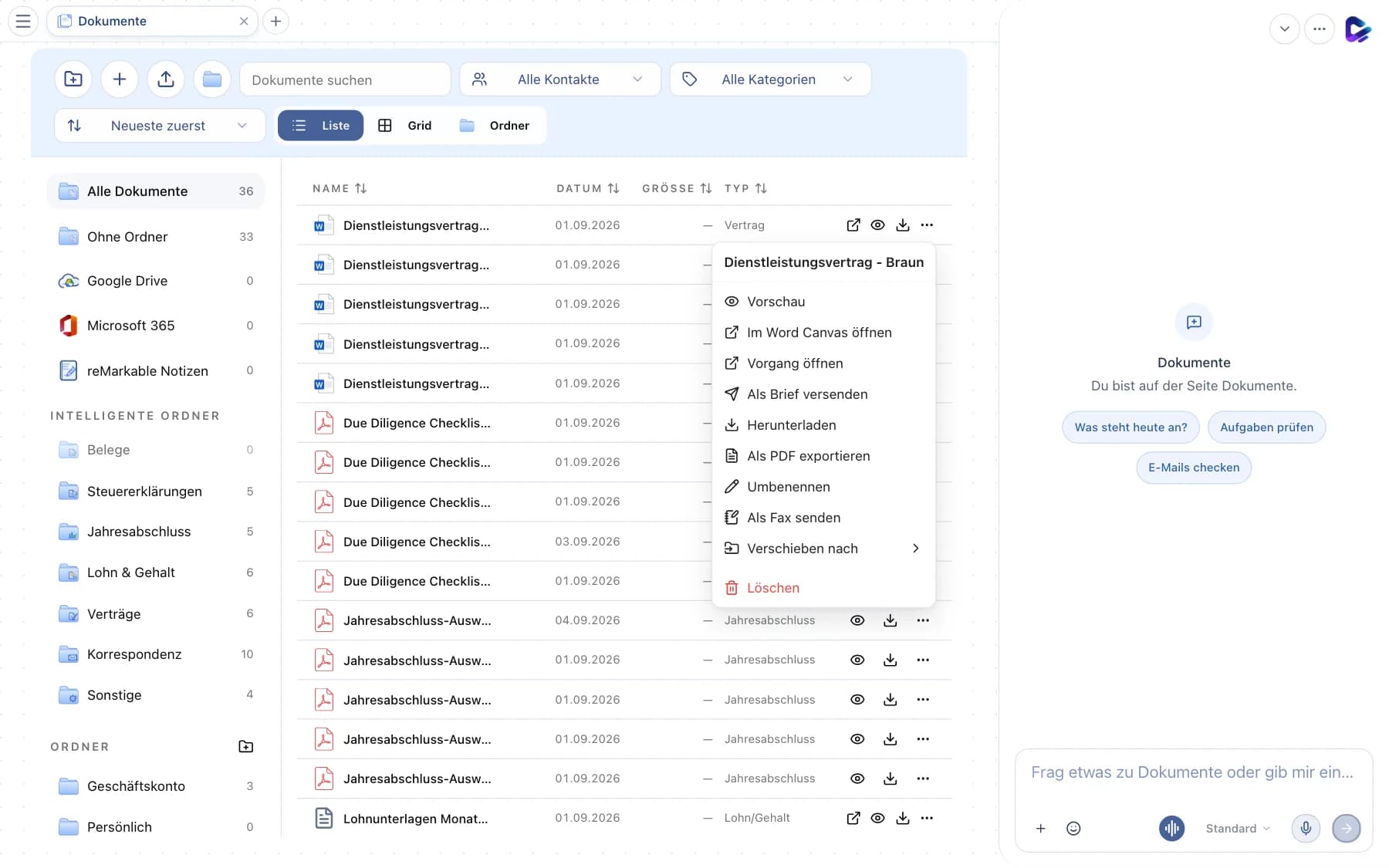Click the blue folder toolbar icon
Image resolution: width=1389 pixels, height=868 pixels.
tap(212, 79)
